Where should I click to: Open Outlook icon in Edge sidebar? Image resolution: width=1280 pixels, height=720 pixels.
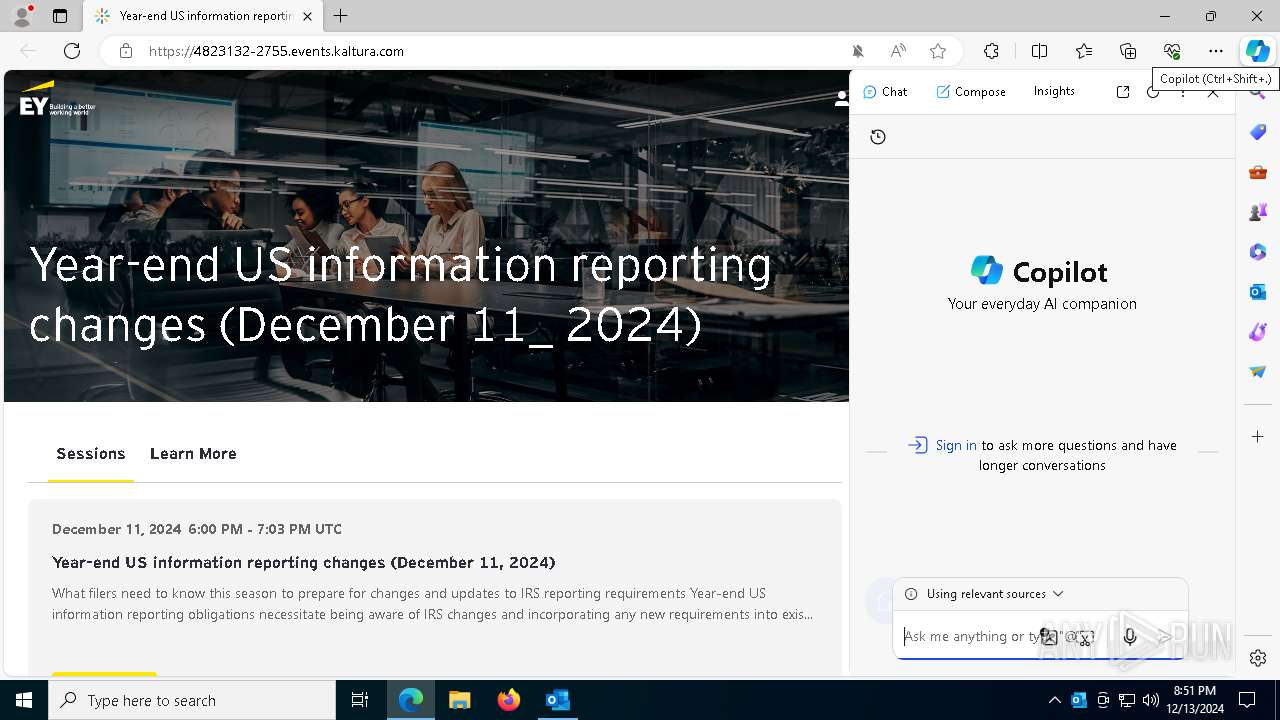coord(1258,292)
